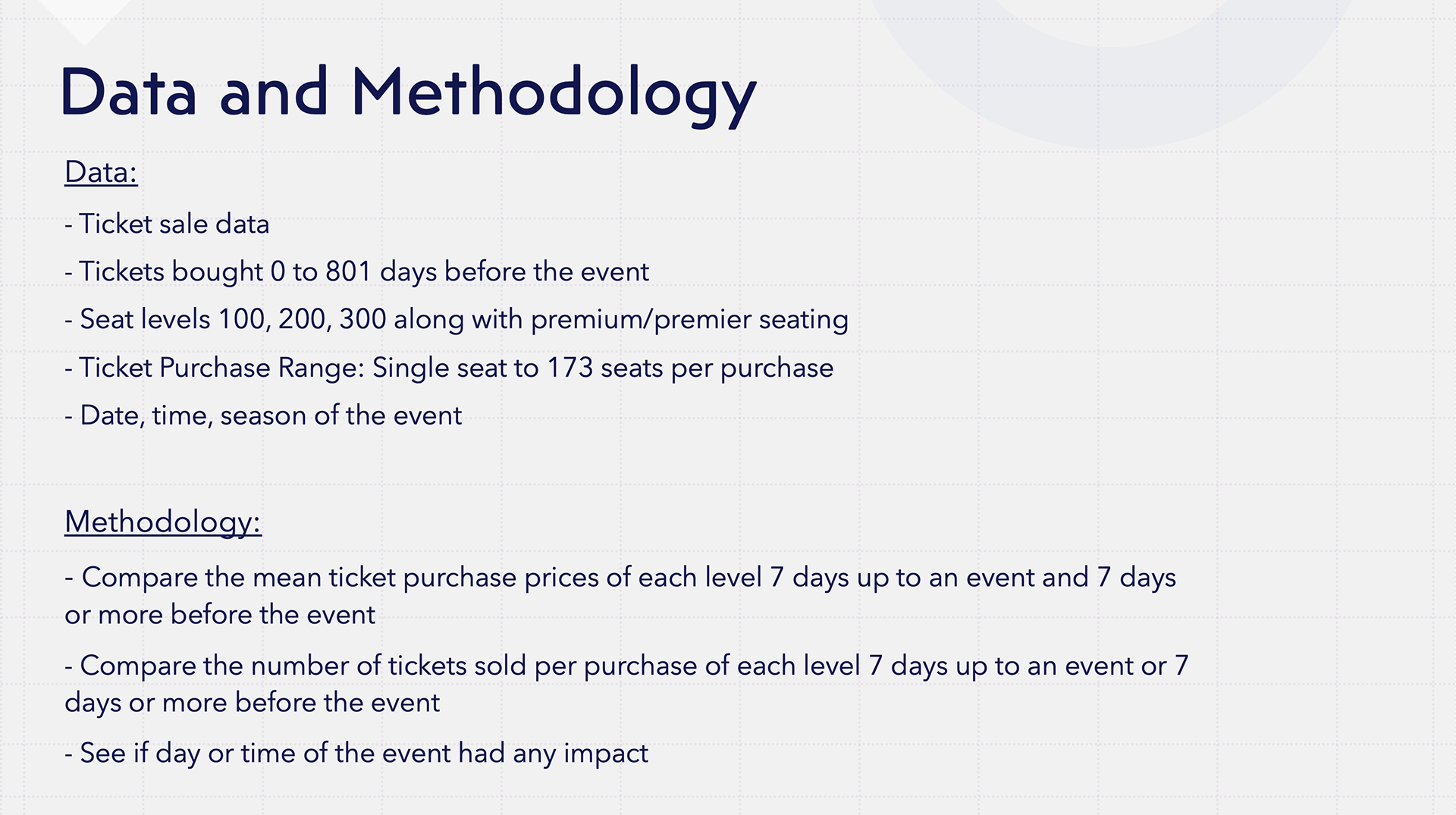Image resolution: width=1456 pixels, height=815 pixels.
Task: Click the "premium/premier seating" phrase
Action: click(689, 319)
